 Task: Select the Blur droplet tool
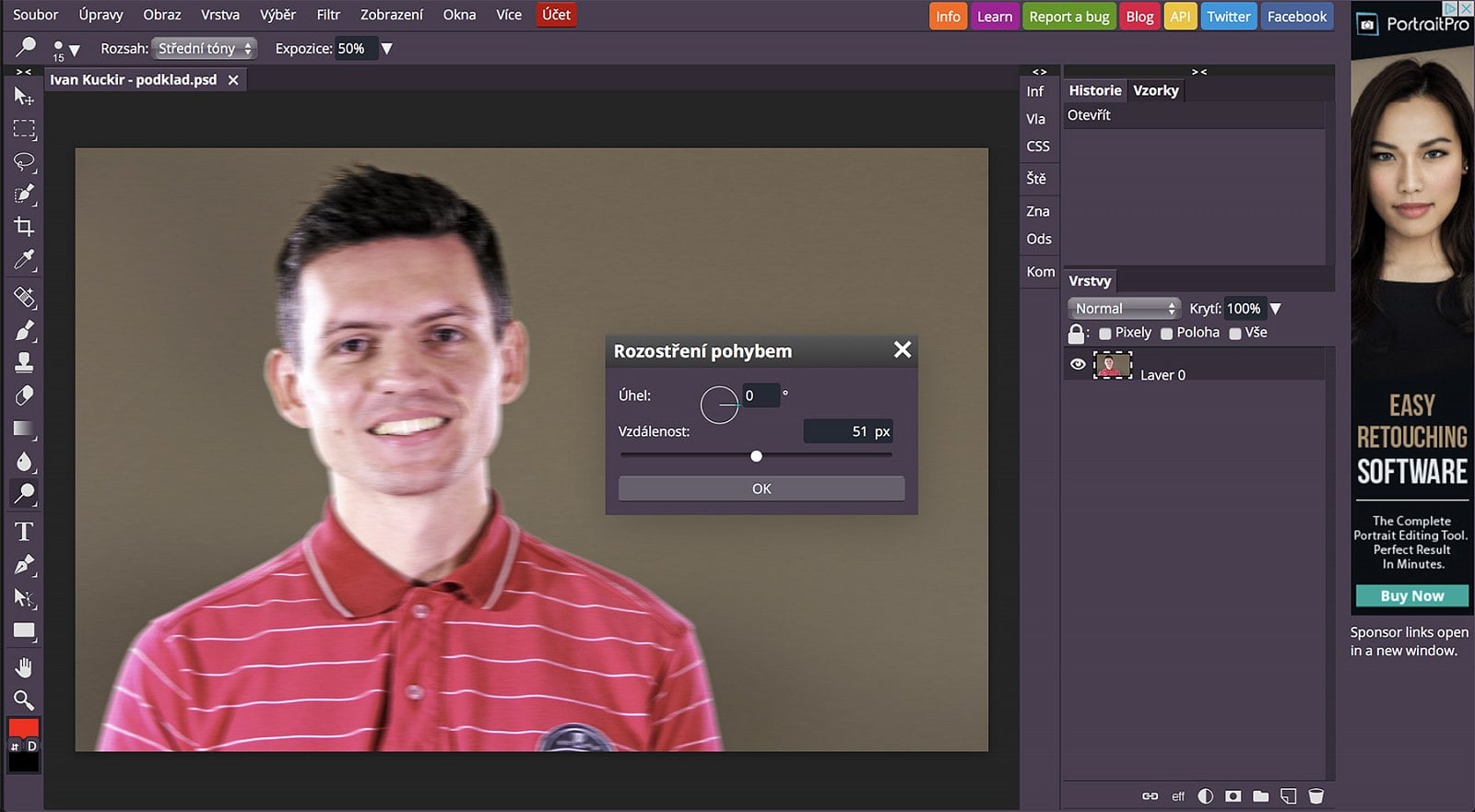coord(24,461)
